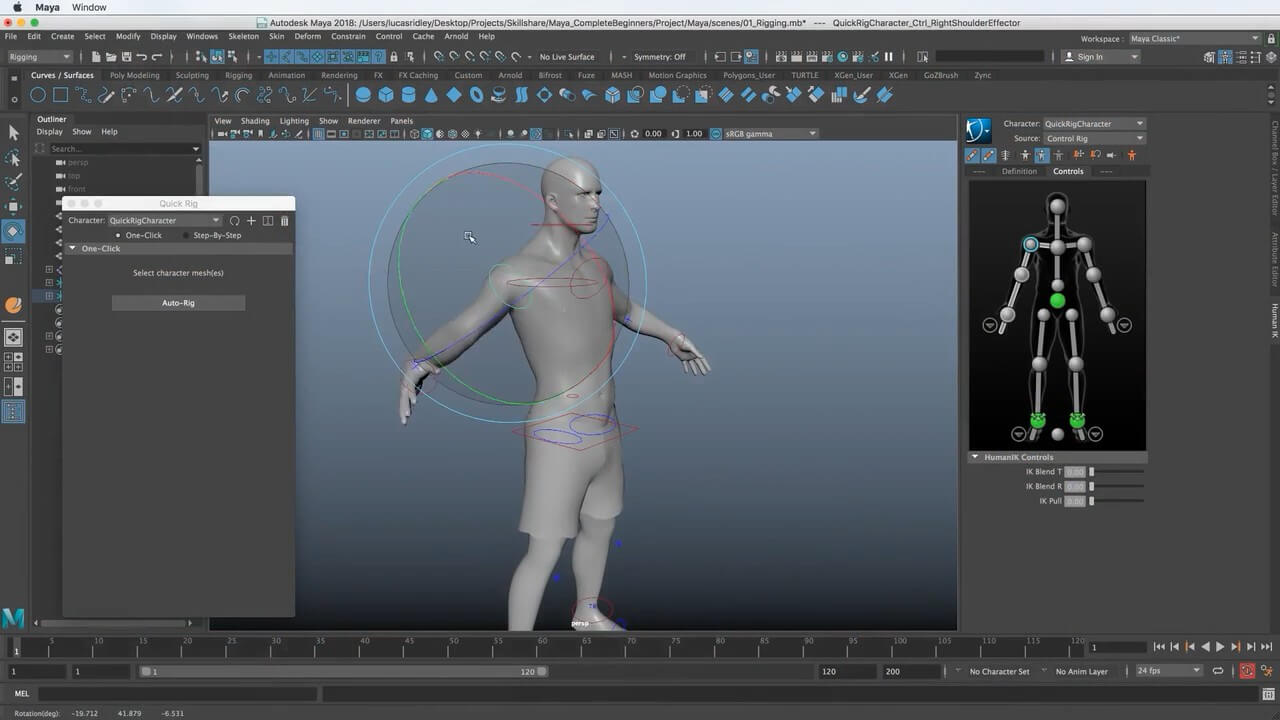
Task: Adjust the IK Blend T slider
Action: tap(1092, 471)
